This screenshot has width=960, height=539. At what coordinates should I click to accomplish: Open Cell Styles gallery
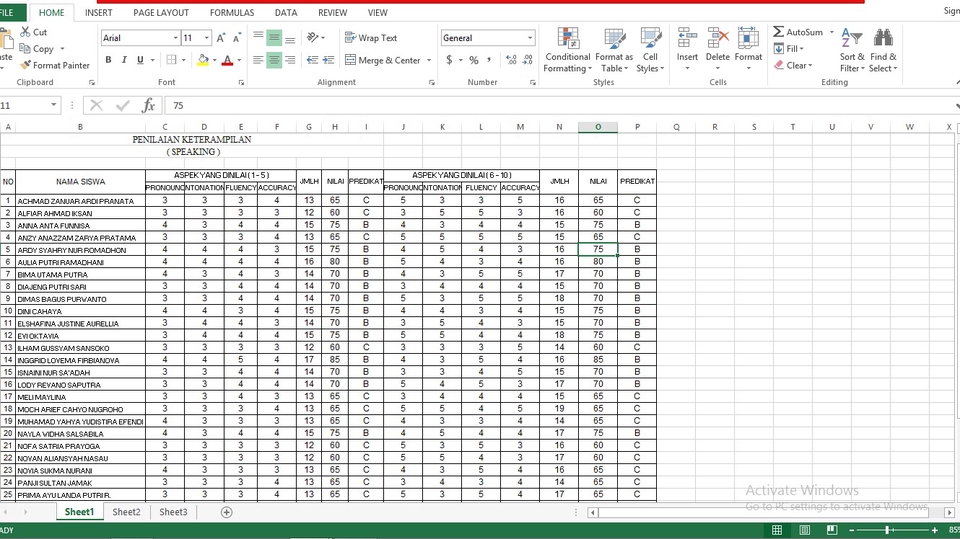[x=650, y=50]
